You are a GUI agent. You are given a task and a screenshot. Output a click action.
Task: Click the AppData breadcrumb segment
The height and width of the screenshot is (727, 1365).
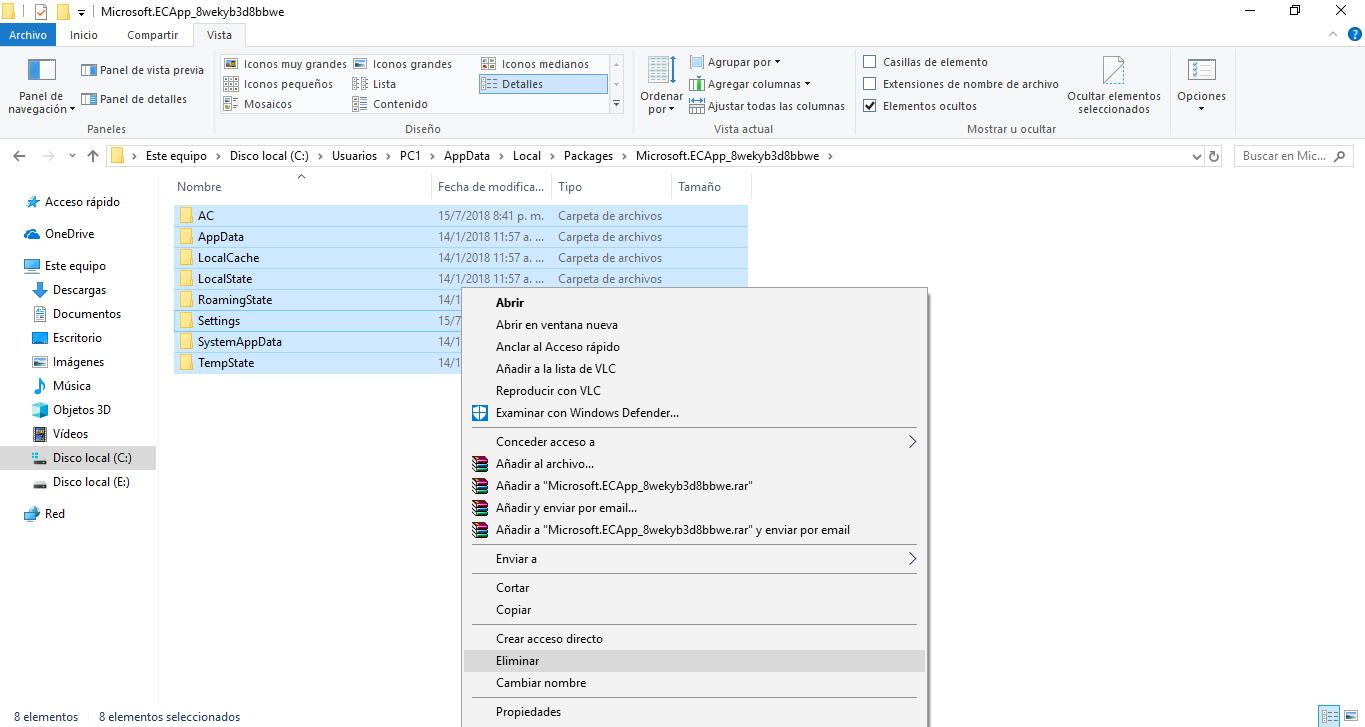(467, 156)
